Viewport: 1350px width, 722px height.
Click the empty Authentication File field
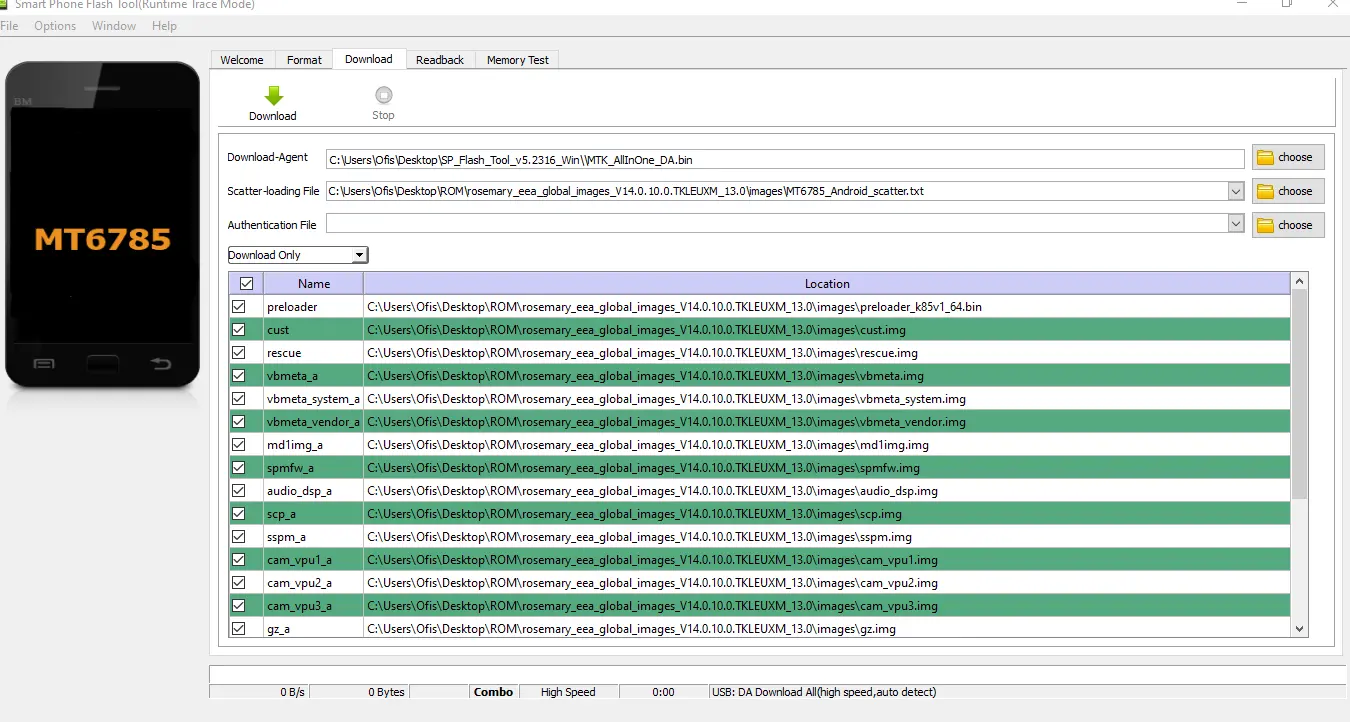tap(776, 225)
